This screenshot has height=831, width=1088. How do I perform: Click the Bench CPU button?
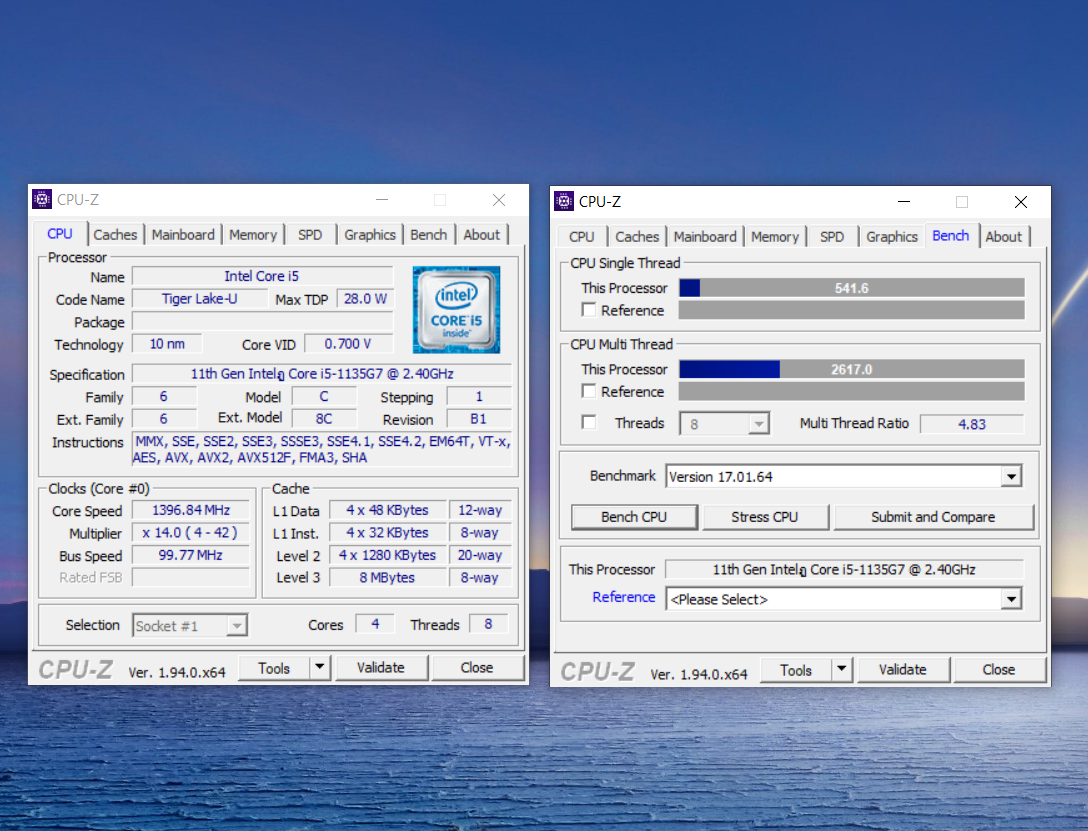[x=634, y=517]
